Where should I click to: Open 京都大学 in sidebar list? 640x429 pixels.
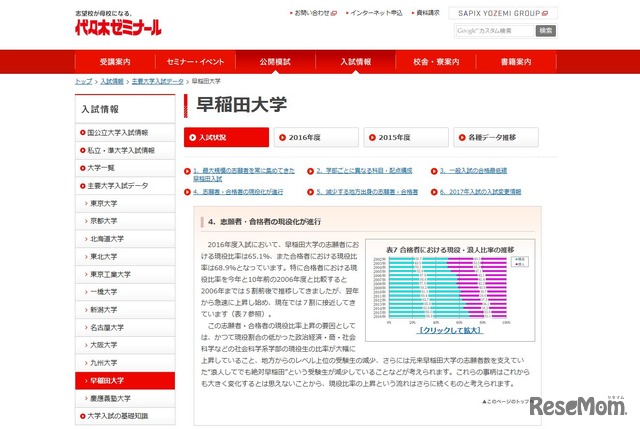click(x=125, y=221)
